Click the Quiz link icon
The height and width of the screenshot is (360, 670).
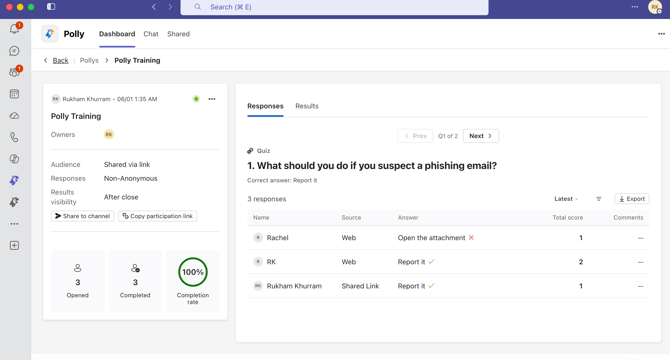[x=250, y=151]
